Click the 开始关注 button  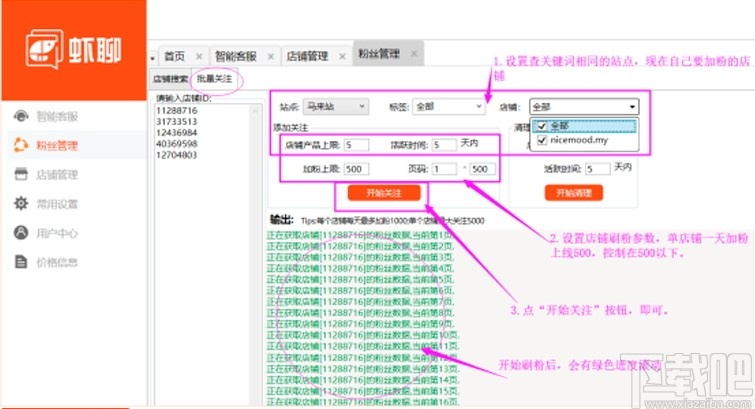[x=384, y=193]
